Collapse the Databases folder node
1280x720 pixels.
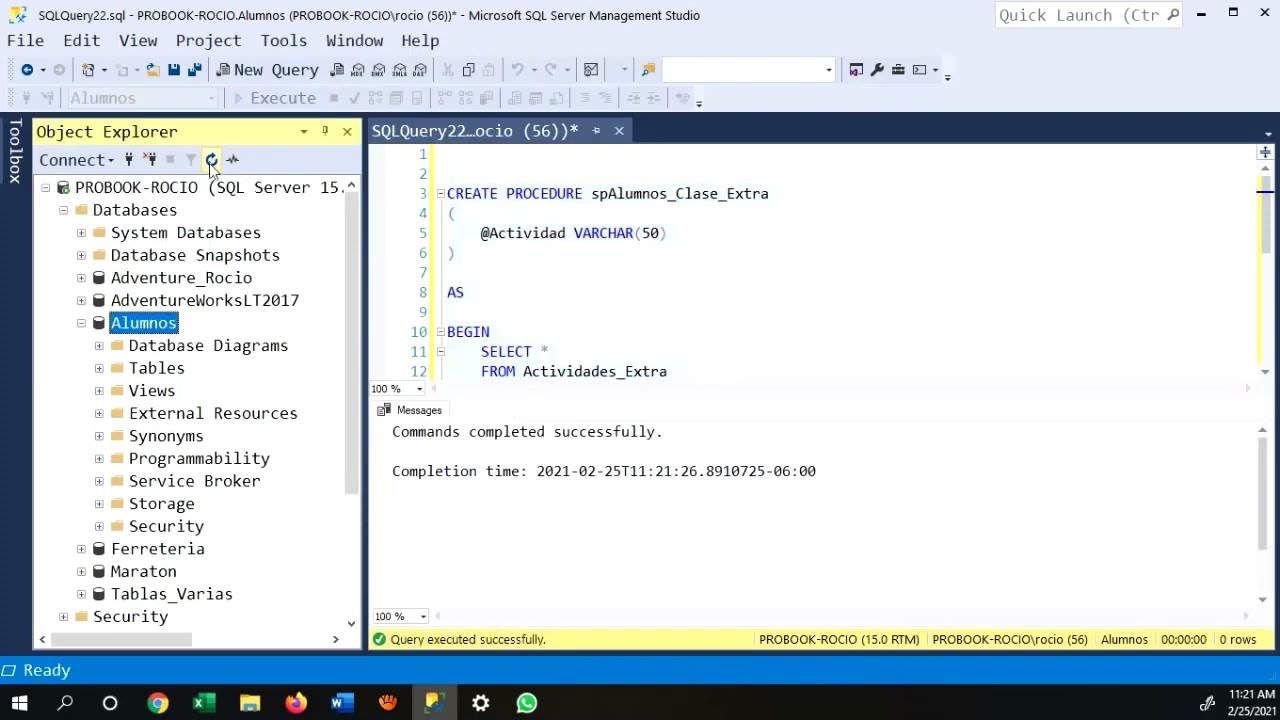[63, 210]
